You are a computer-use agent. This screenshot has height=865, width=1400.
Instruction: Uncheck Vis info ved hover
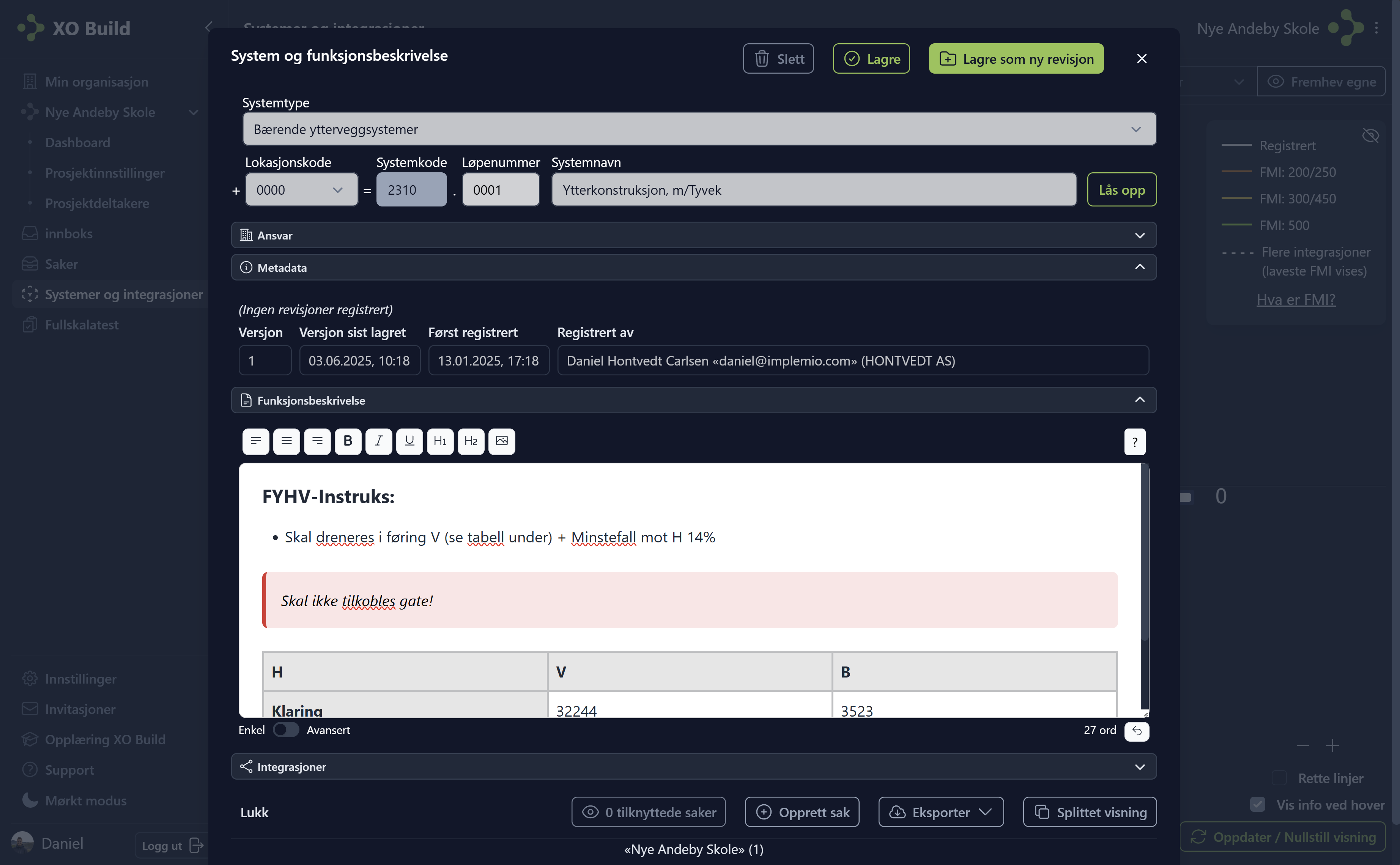[1258, 804]
